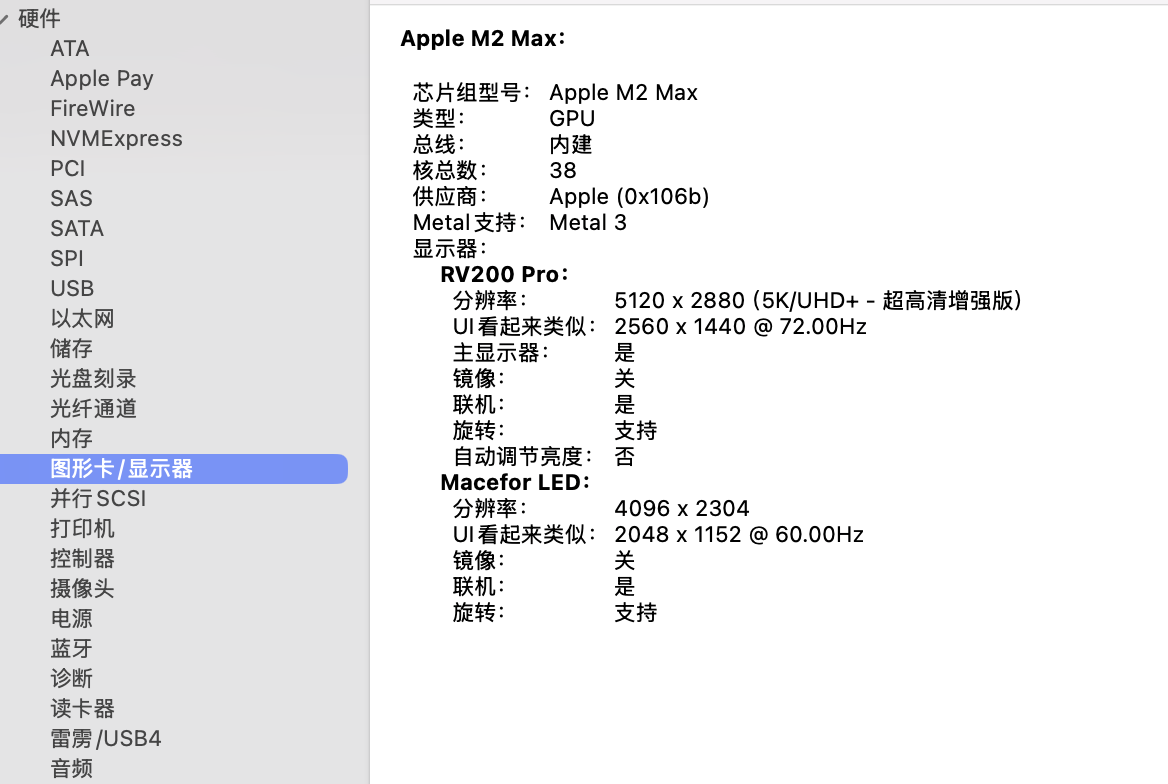Open the 控制器 sidebar entry
The image size is (1168, 784).
pyautogui.click(x=82, y=558)
